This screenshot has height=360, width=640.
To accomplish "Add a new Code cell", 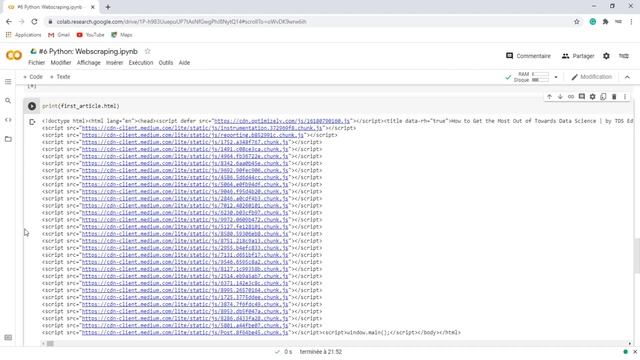I will (33, 77).
